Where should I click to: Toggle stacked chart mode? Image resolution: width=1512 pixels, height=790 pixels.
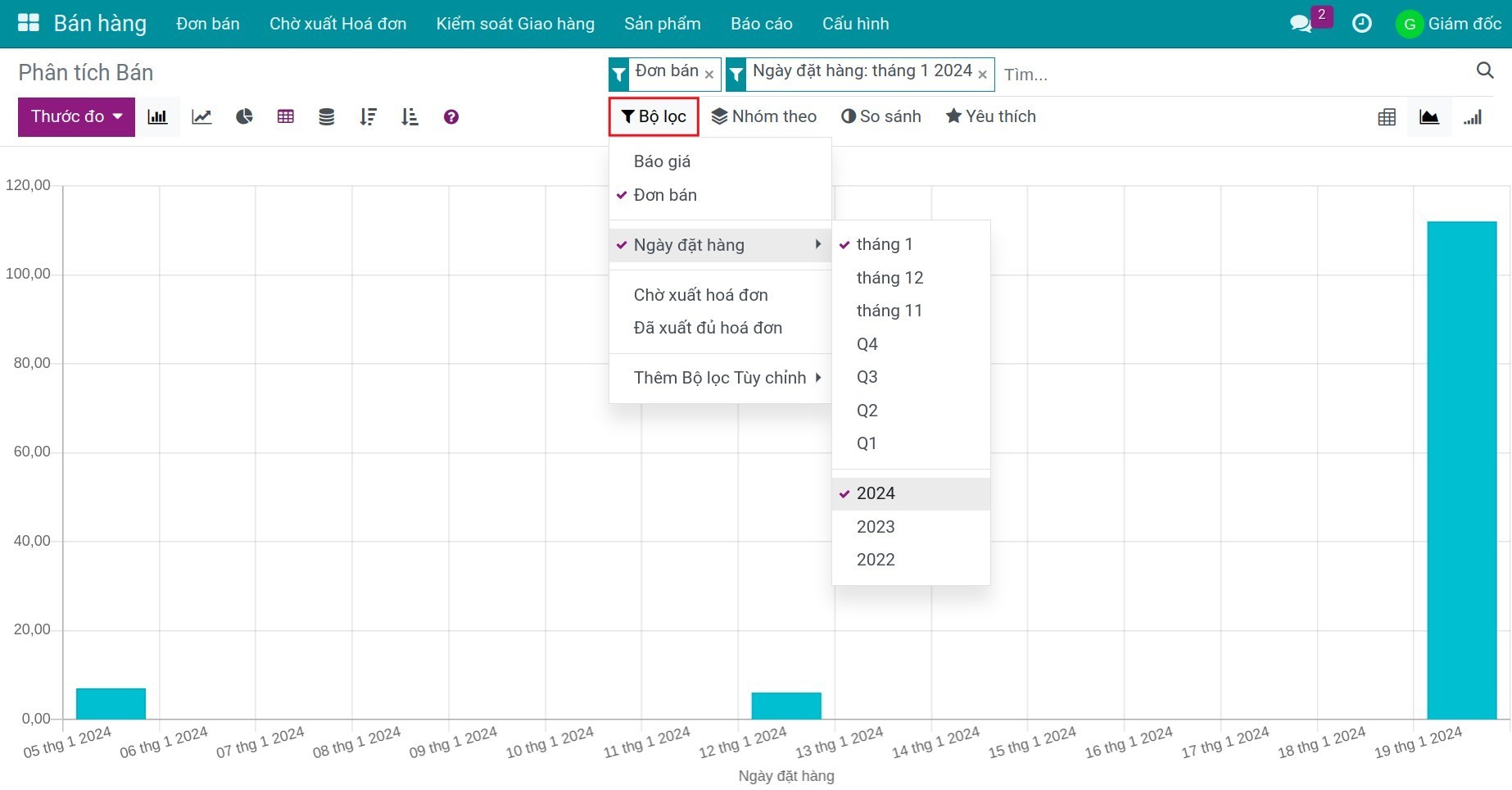[326, 117]
